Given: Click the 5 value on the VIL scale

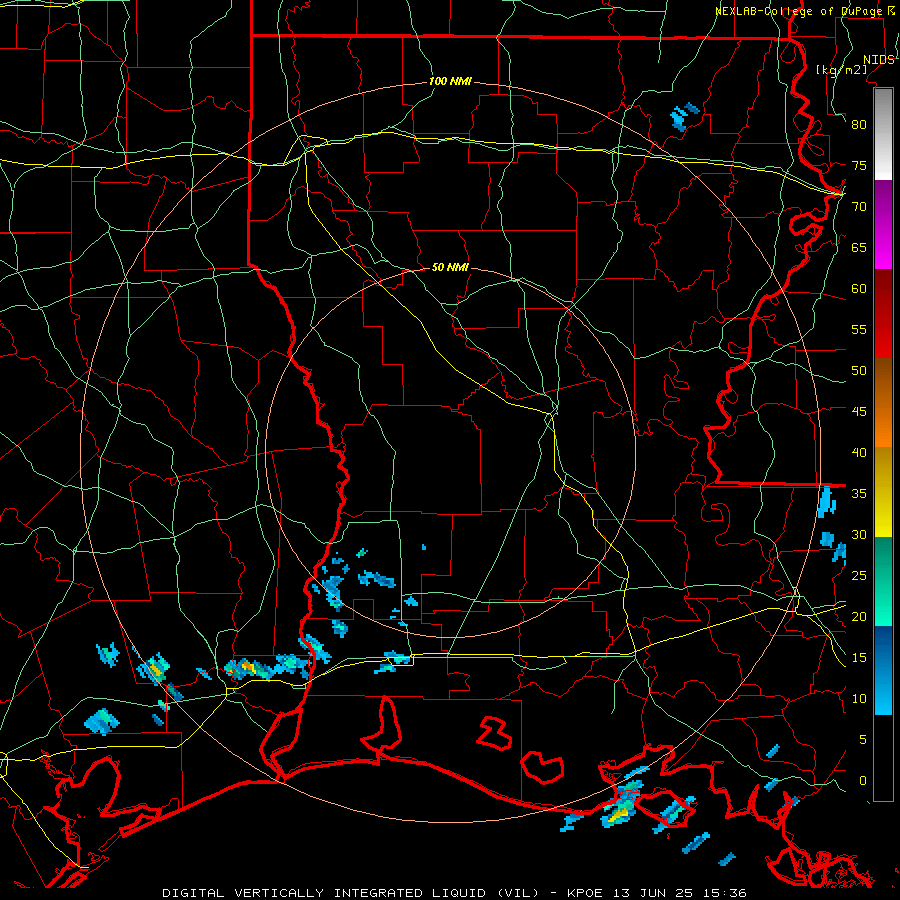Looking at the screenshot, I should tap(863, 739).
